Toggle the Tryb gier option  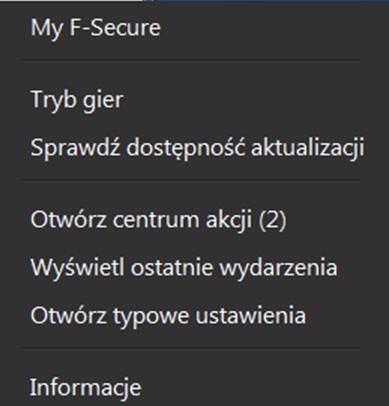click(77, 100)
